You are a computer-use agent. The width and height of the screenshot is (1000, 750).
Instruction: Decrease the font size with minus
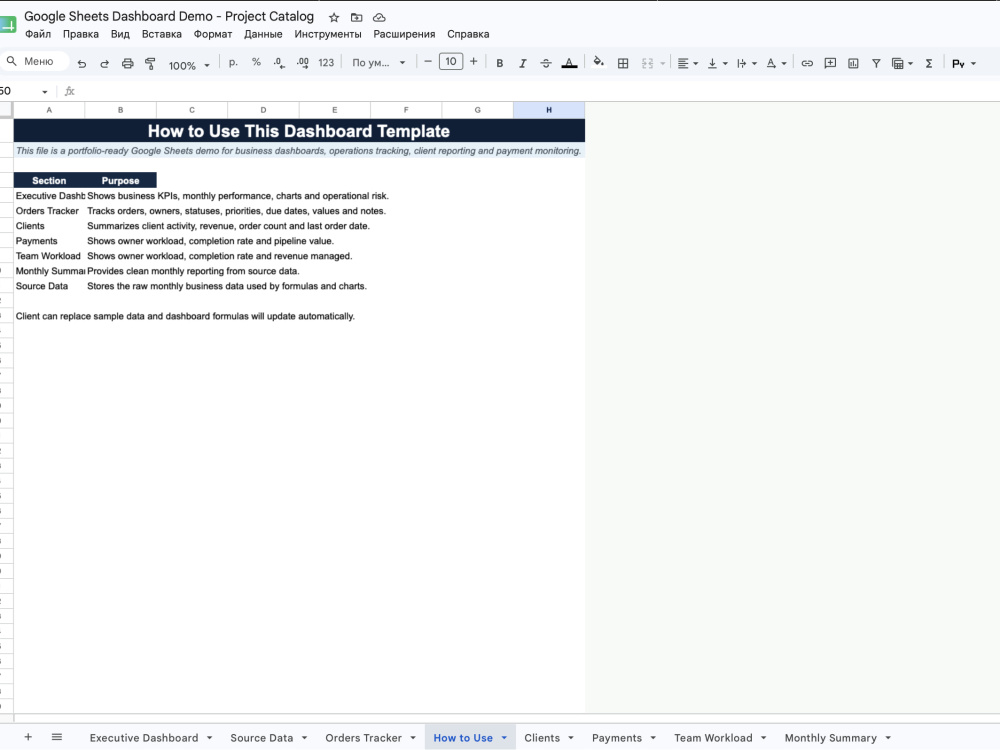pos(428,62)
